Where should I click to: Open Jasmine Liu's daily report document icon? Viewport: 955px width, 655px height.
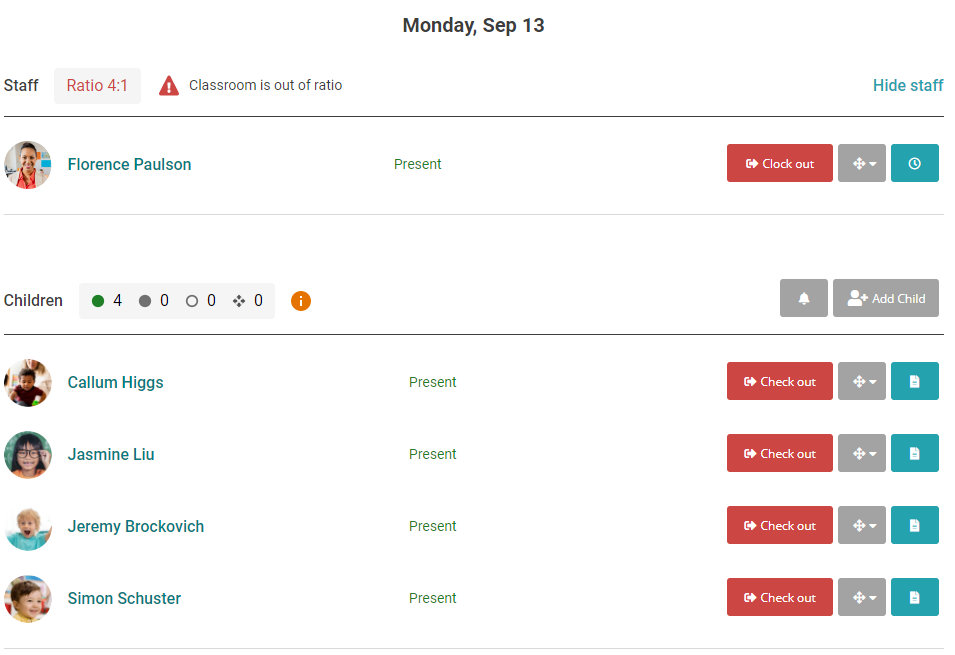(x=914, y=453)
